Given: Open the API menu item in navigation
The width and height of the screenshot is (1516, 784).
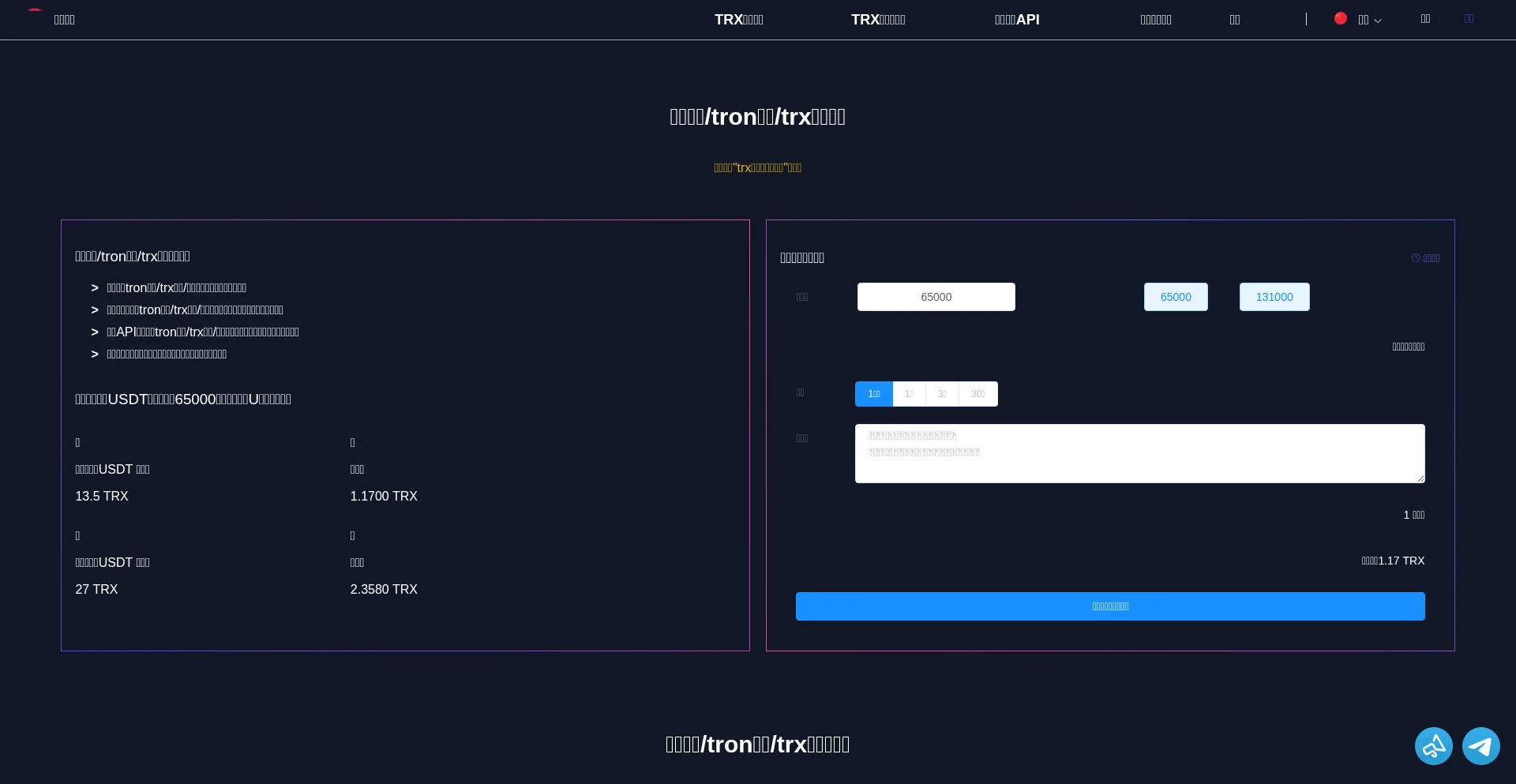Looking at the screenshot, I should pyautogui.click(x=1016, y=20).
